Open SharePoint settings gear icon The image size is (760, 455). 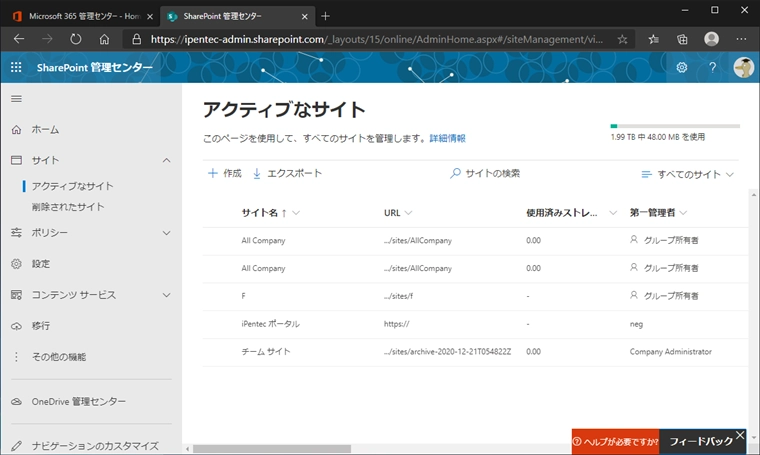pyautogui.click(x=681, y=67)
